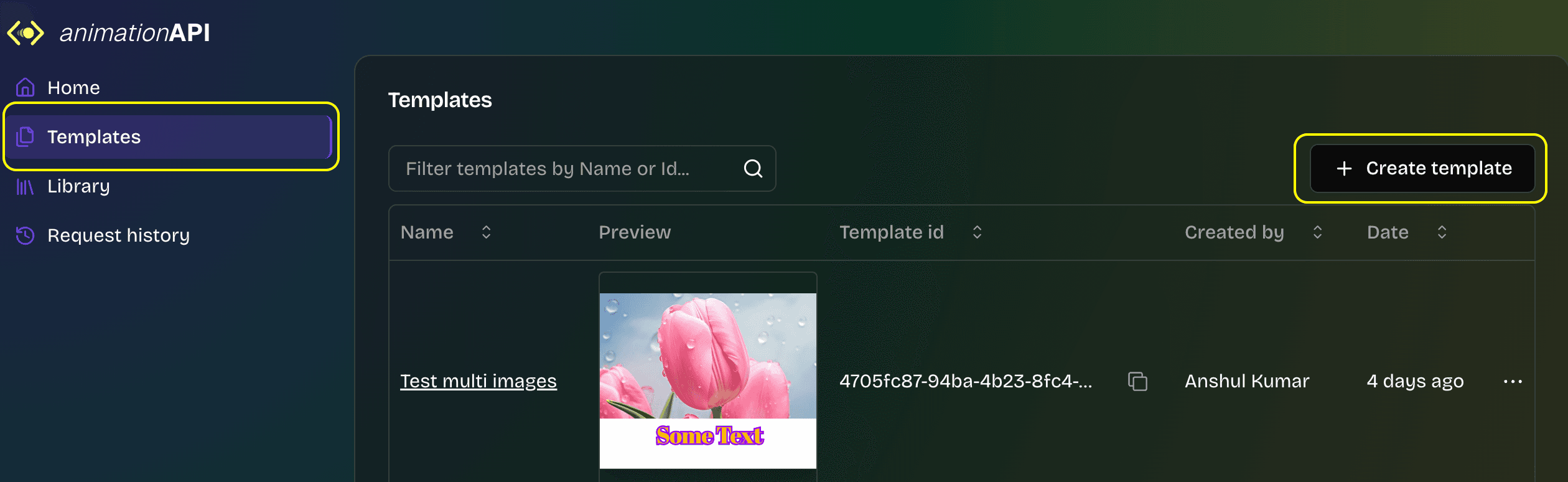Open Request history page
Viewport: 1568px width, 482px height.
[x=118, y=235]
